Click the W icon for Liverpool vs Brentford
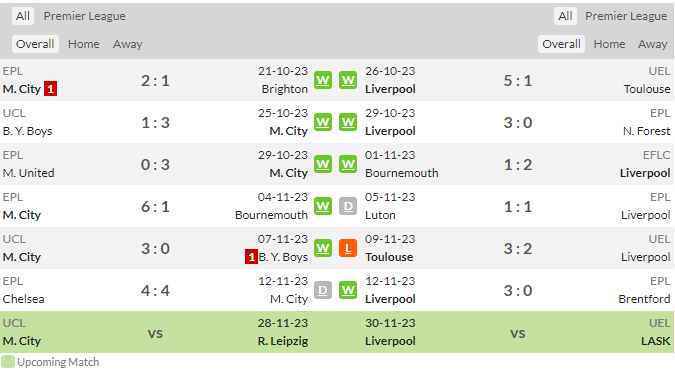 [348, 290]
